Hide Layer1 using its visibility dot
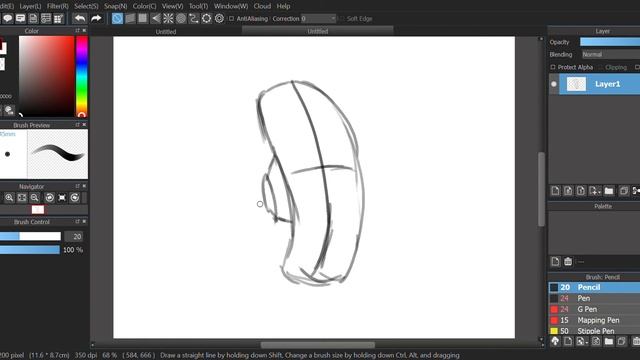 [554, 84]
